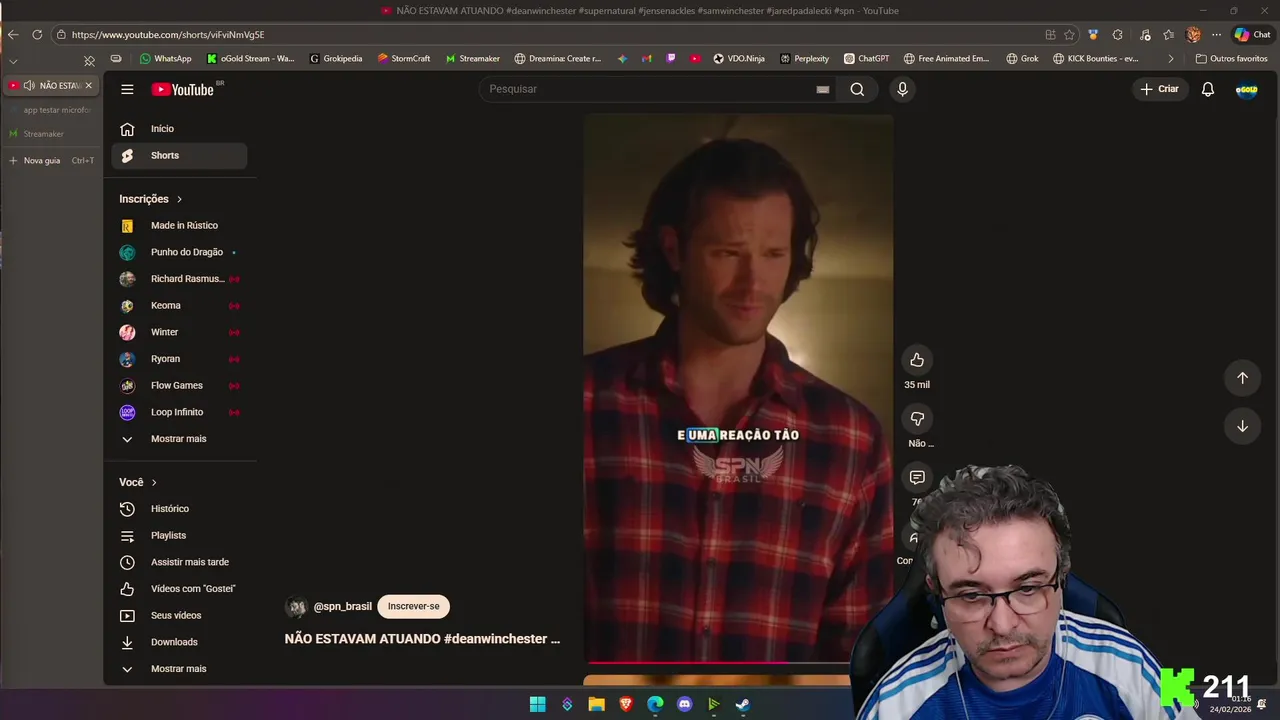The image size is (1280, 720).
Task: Open File Explorer from the taskbar
Action: point(597,704)
